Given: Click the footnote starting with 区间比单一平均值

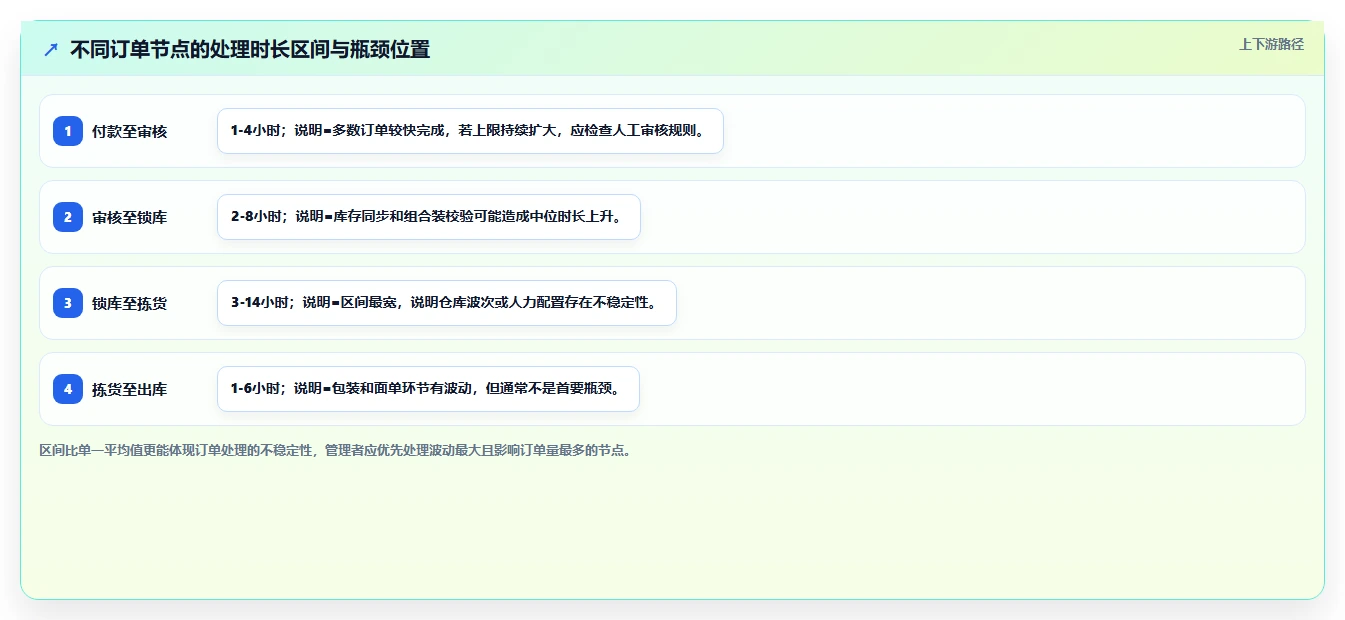Looking at the screenshot, I should (335, 451).
